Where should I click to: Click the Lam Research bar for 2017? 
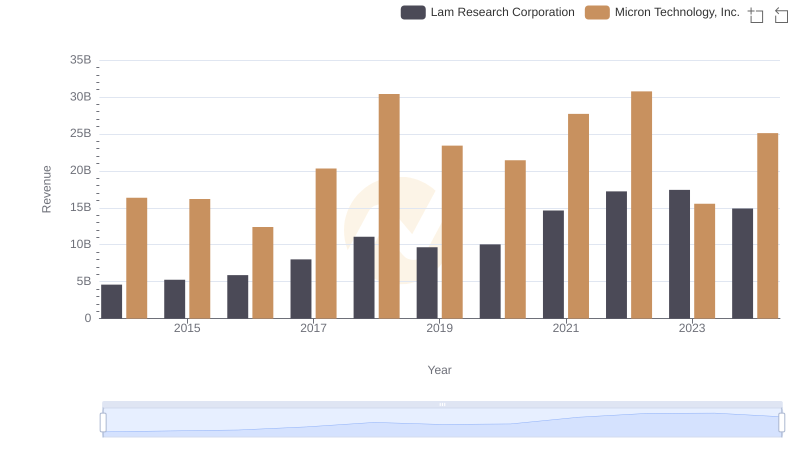pos(301,289)
